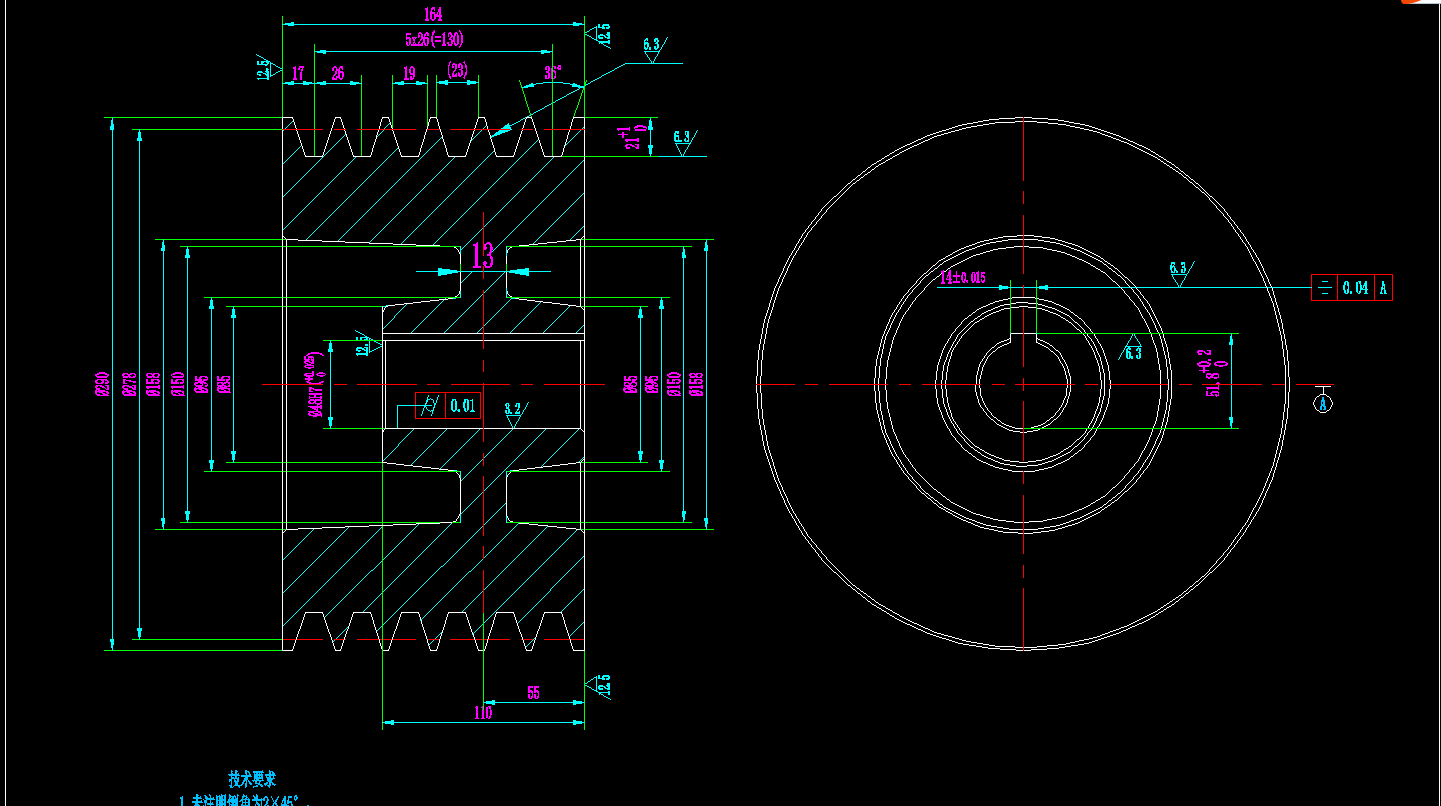This screenshot has height=806, width=1441.
Task: Select the 6.3 roughness under the keyway top line
Action: [1131, 348]
